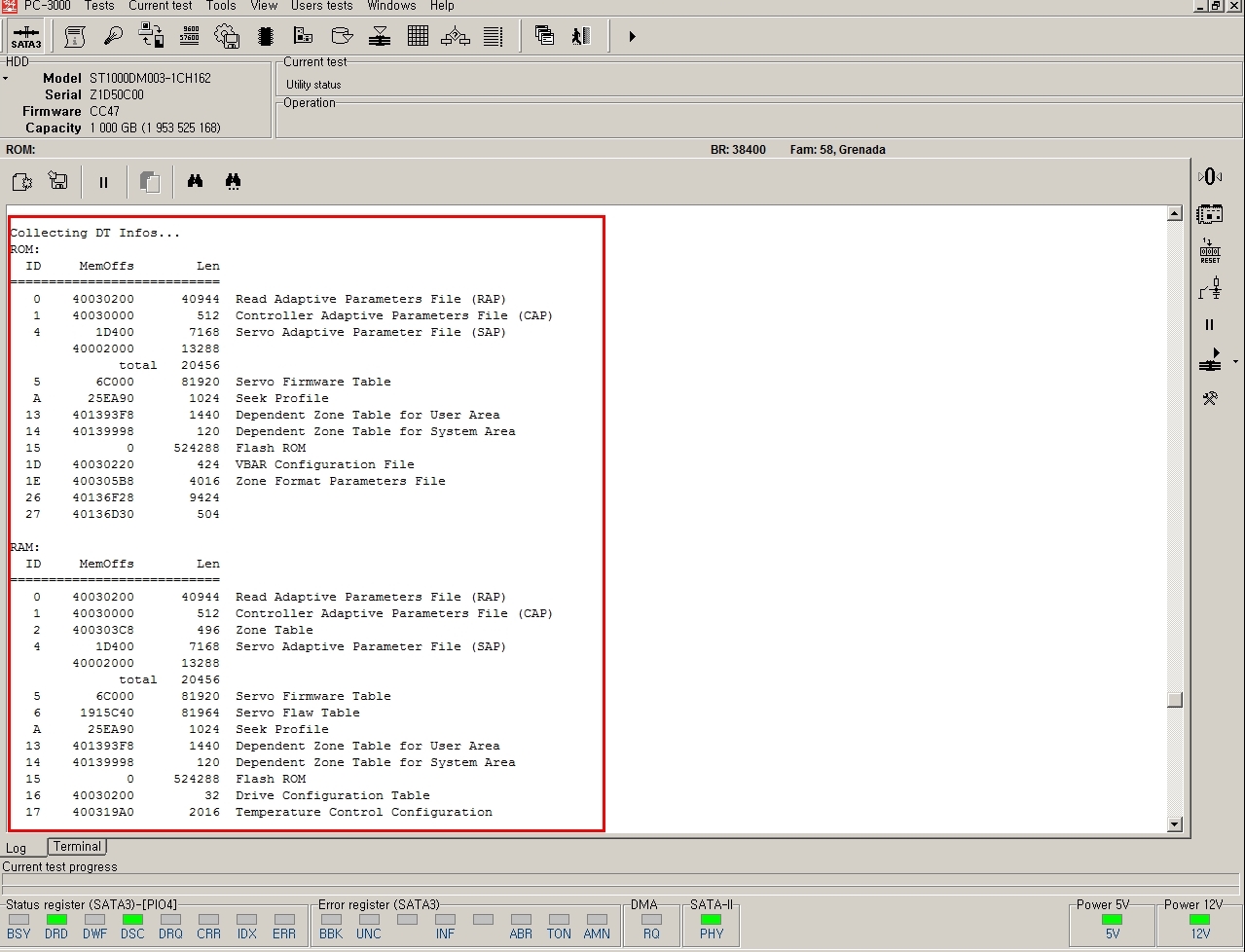The image size is (1245, 952).
Task: Open the Users tests menu
Action: [322, 6]
